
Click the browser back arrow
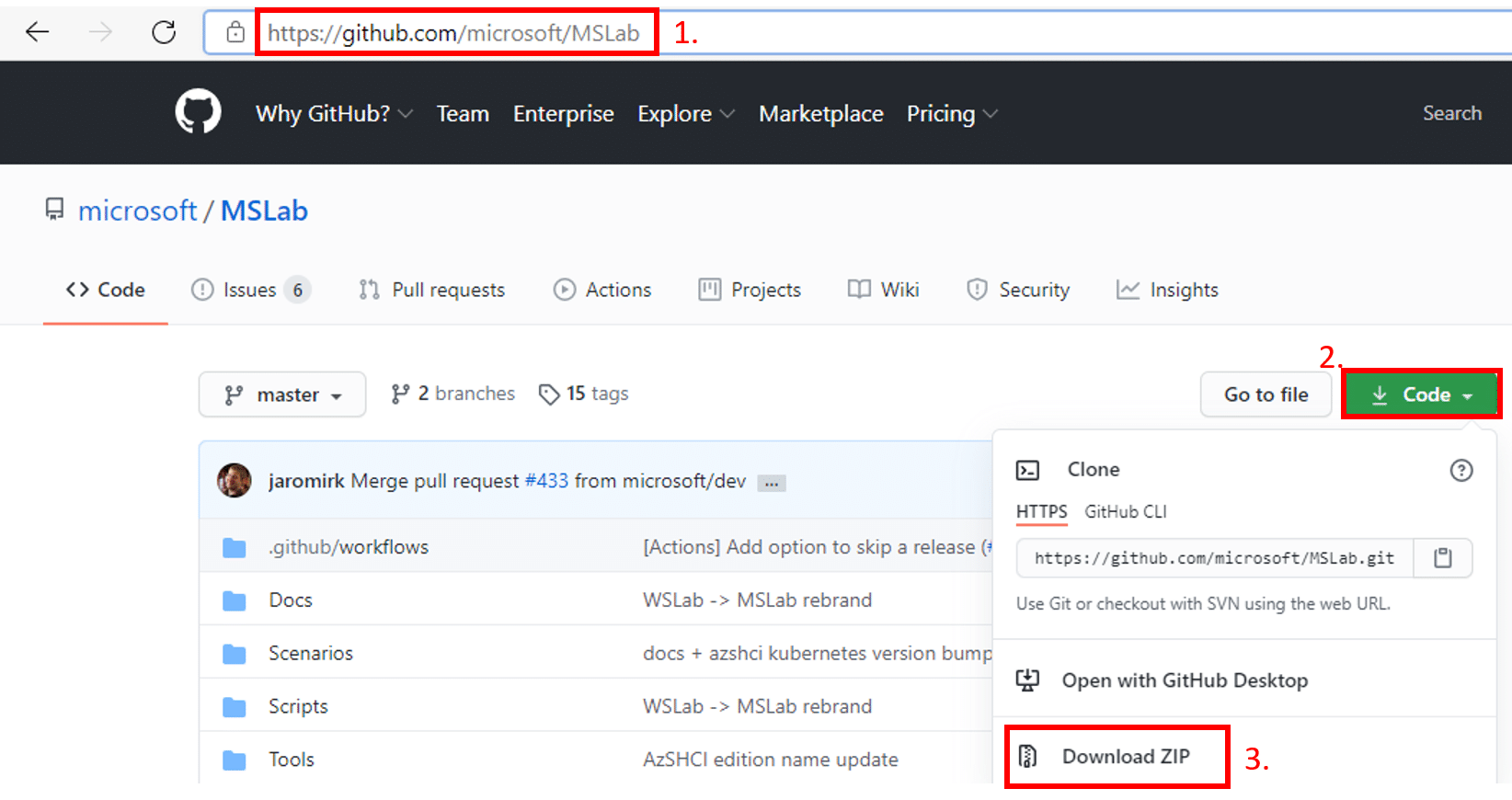[x=38, y=32]
